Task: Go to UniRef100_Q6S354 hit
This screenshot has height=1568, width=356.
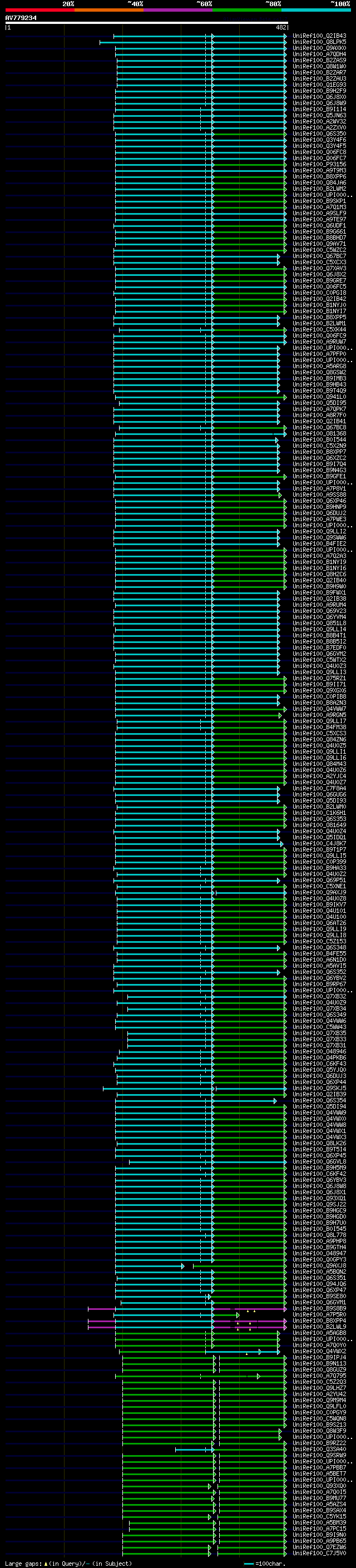Action: [319, 1101]
